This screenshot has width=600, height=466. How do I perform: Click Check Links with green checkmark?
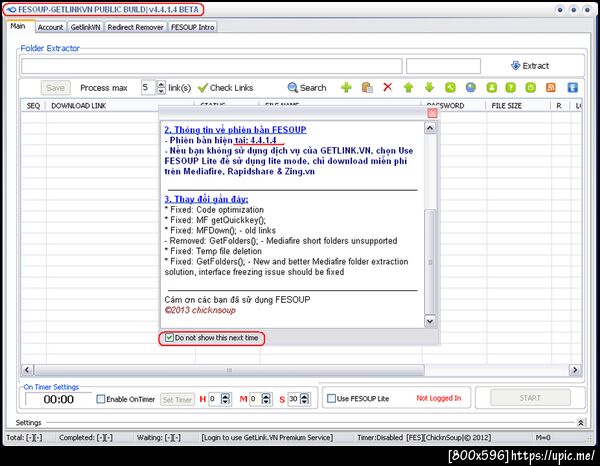(x=226, y=88)
